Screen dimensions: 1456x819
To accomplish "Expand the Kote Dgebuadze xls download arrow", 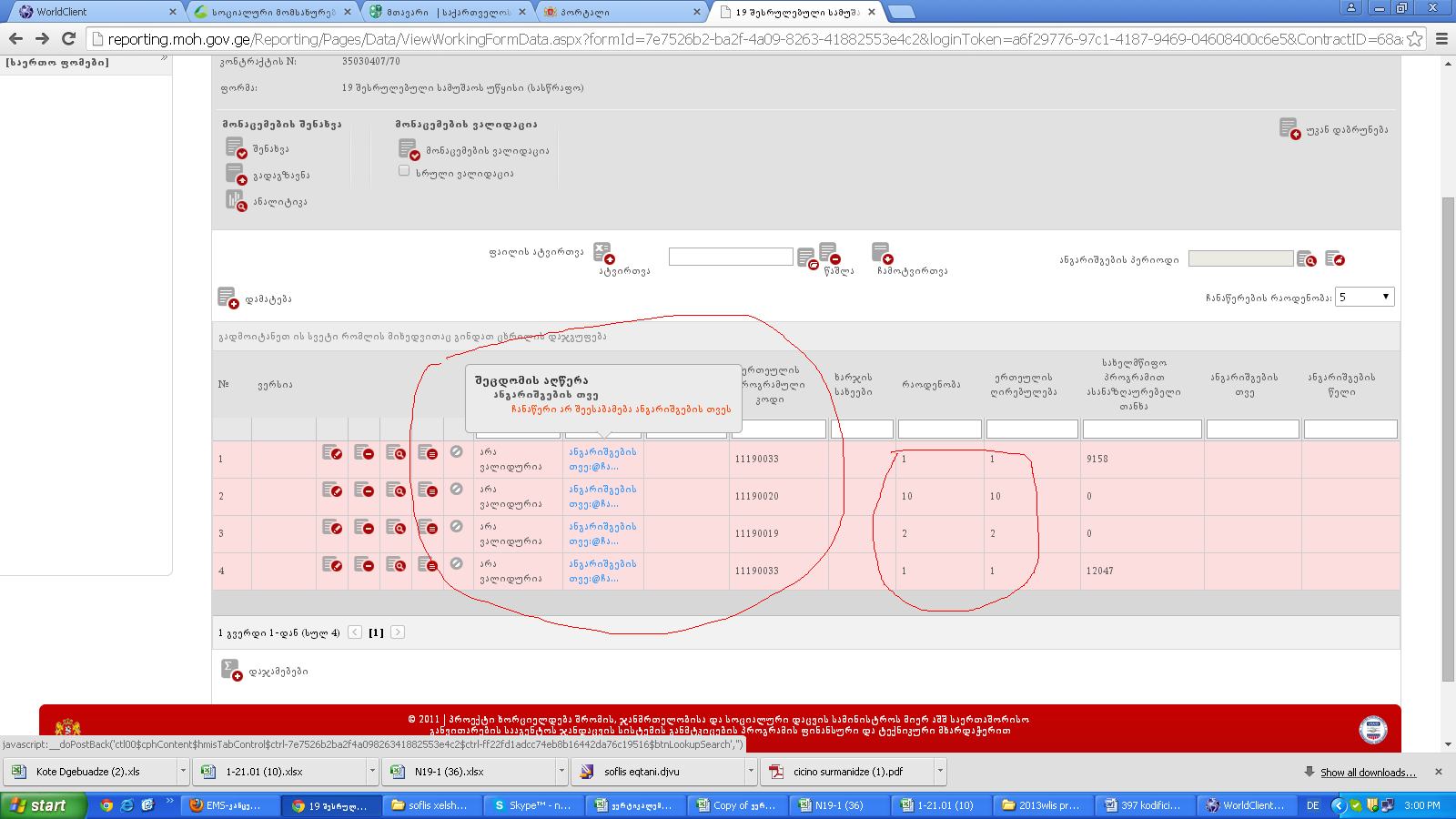I will click(x=183, y=772).
